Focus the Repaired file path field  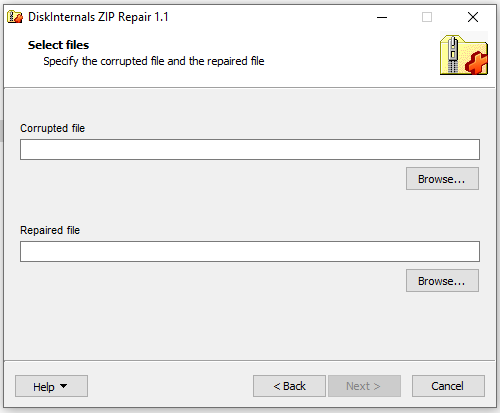250,252
